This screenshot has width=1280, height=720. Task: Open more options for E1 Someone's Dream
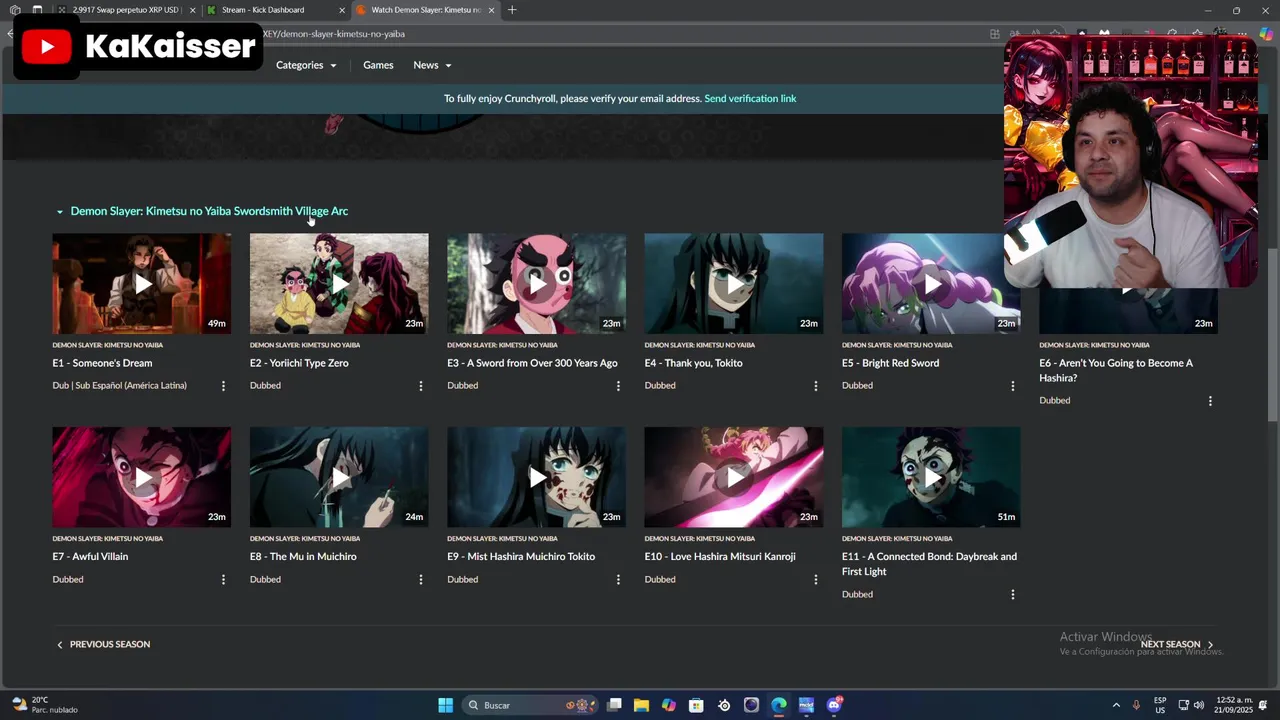point(223,386)
